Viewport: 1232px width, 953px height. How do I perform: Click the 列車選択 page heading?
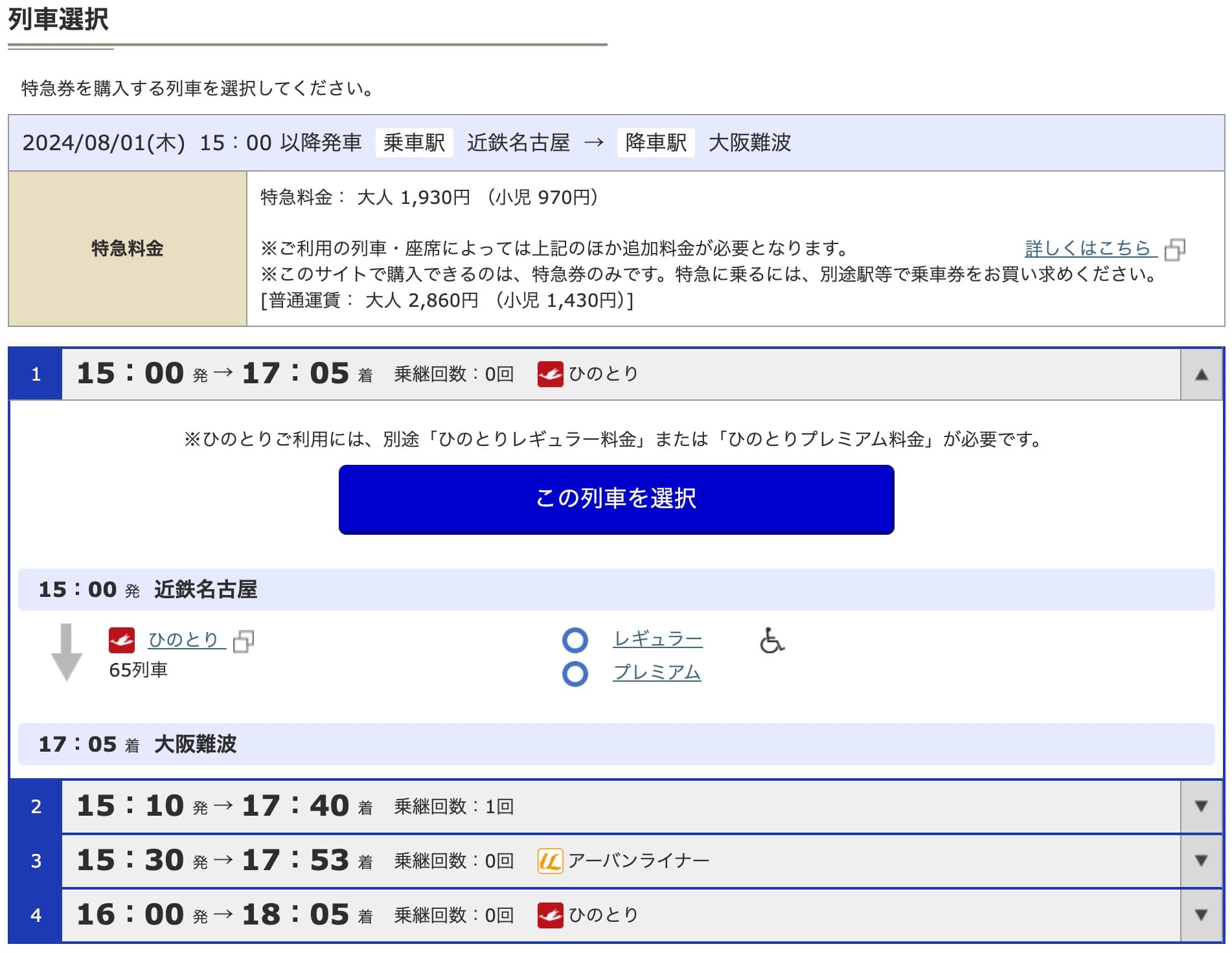pyautogui.click(x=58, y=19)
